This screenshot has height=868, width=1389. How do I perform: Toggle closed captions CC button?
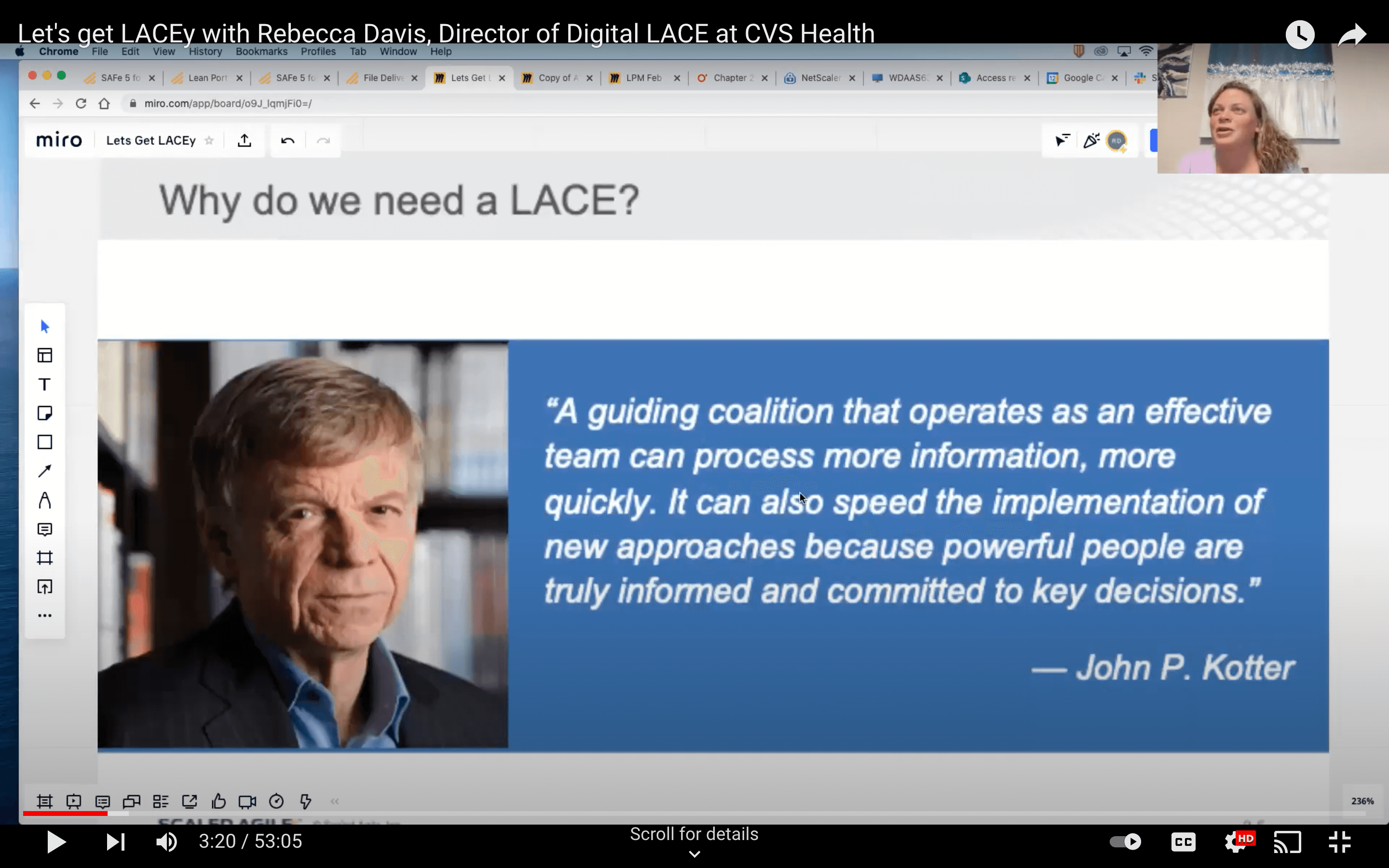coord(1183,841)
